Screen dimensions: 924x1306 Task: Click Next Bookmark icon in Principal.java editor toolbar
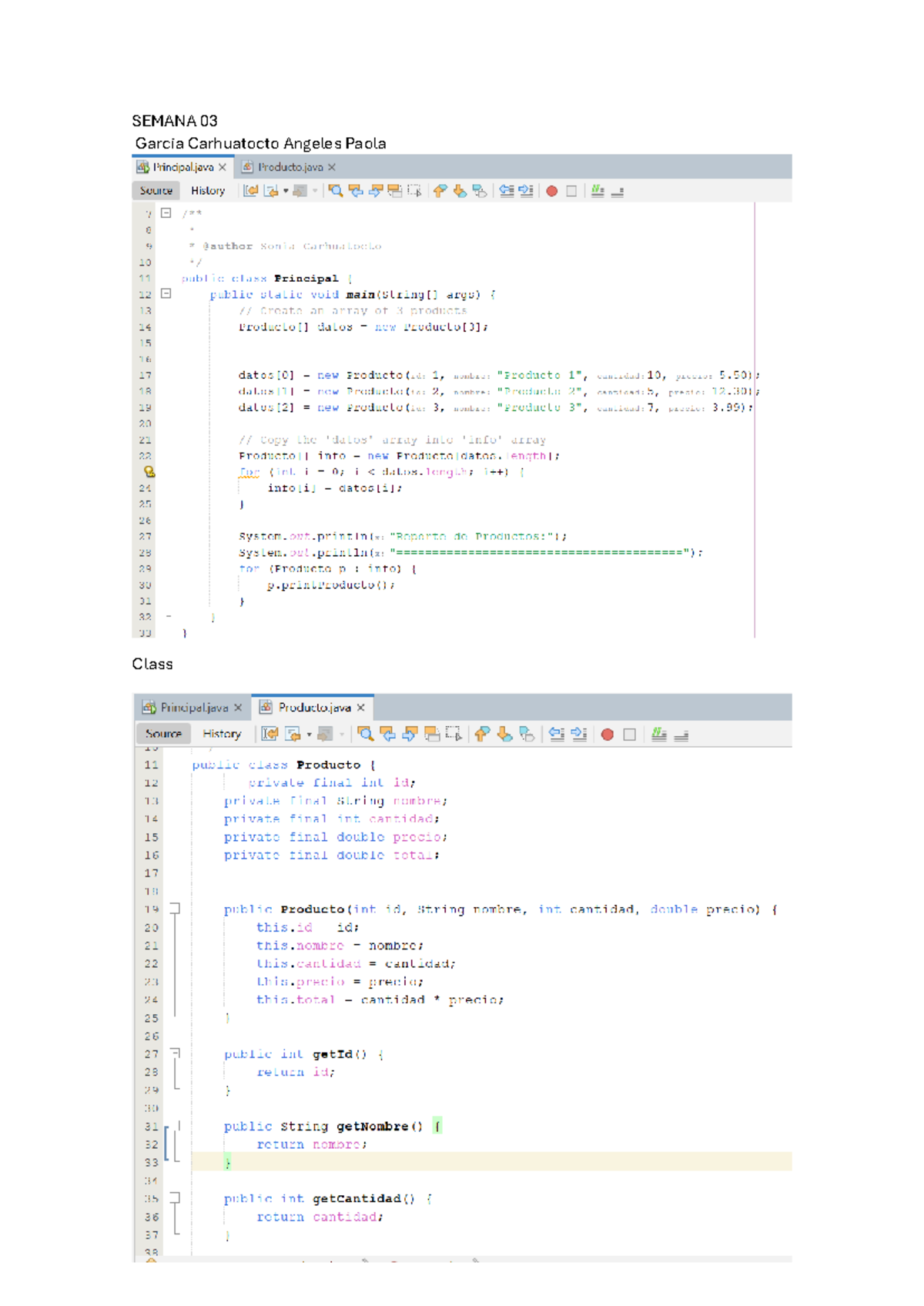[460, 191]
